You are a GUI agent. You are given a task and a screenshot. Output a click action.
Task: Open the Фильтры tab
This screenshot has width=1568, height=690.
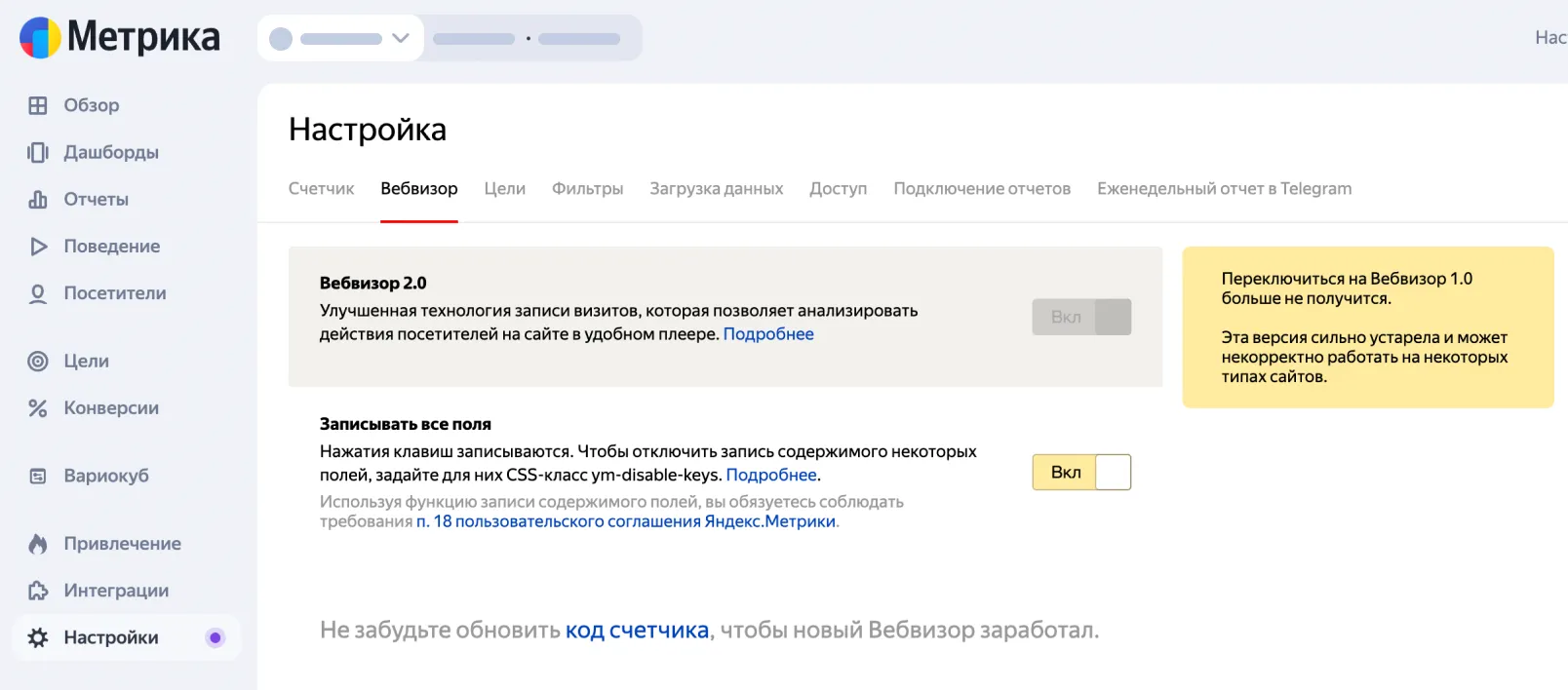pyautogui.click(x=588, y=188)
